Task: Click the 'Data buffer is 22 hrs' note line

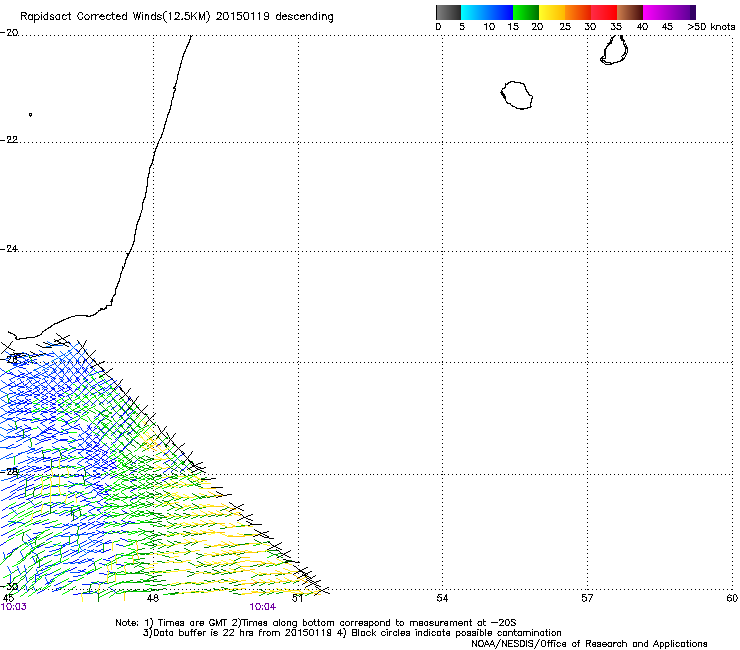Action: click(x=352, y=633)
